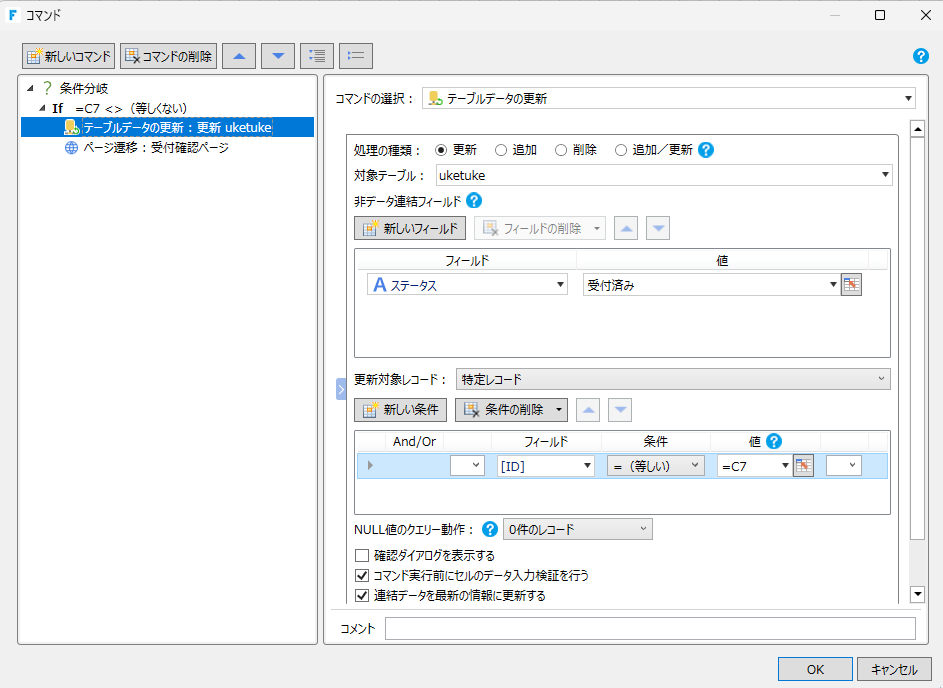The image size is (943, 688).
Task: Click the move command down arrow icon
Action: point(278,56)
